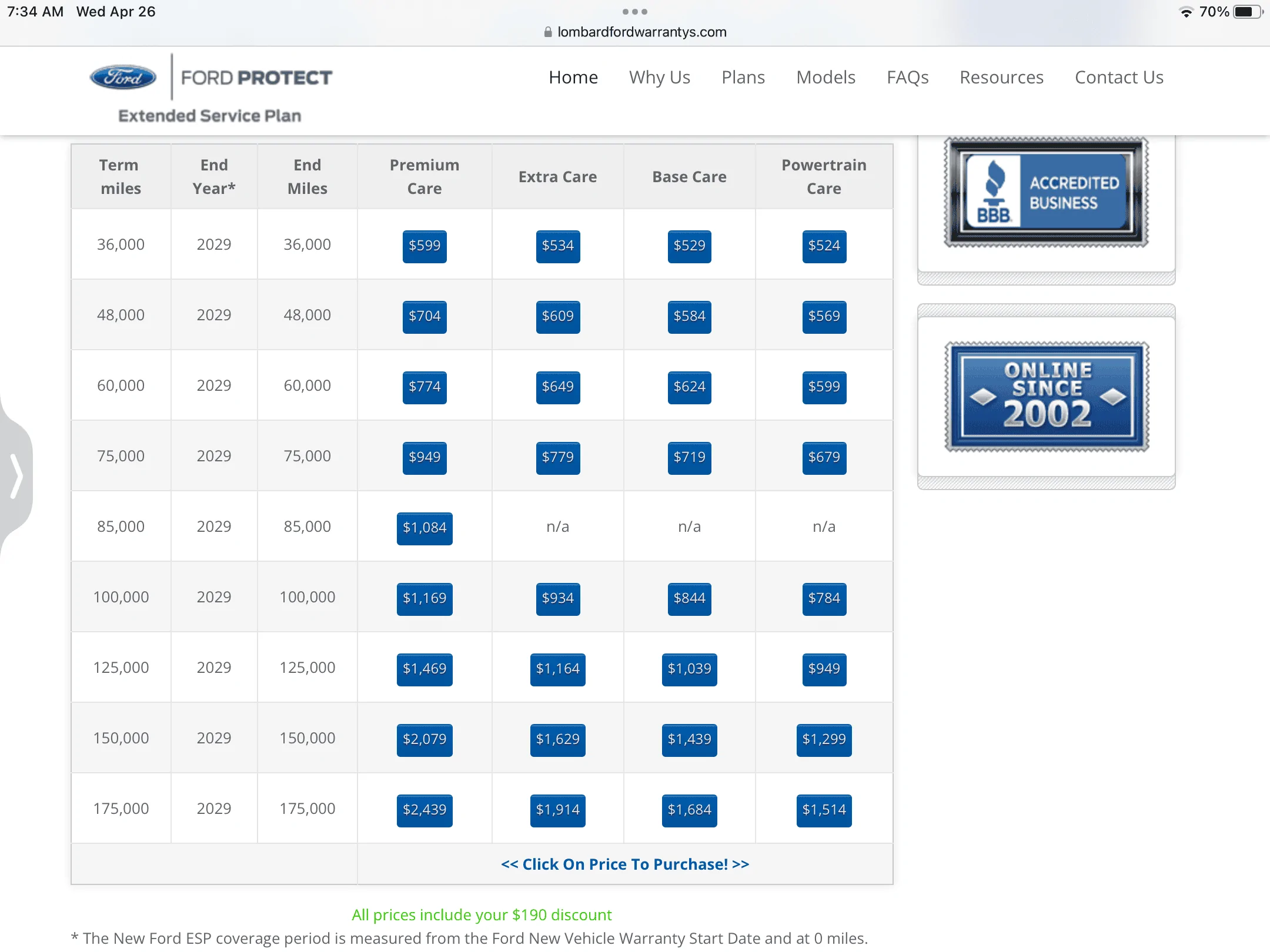Open the slide-over side panel arrow
The height and width of the screenshot is (952, 1270).
(x=16, y=475)
